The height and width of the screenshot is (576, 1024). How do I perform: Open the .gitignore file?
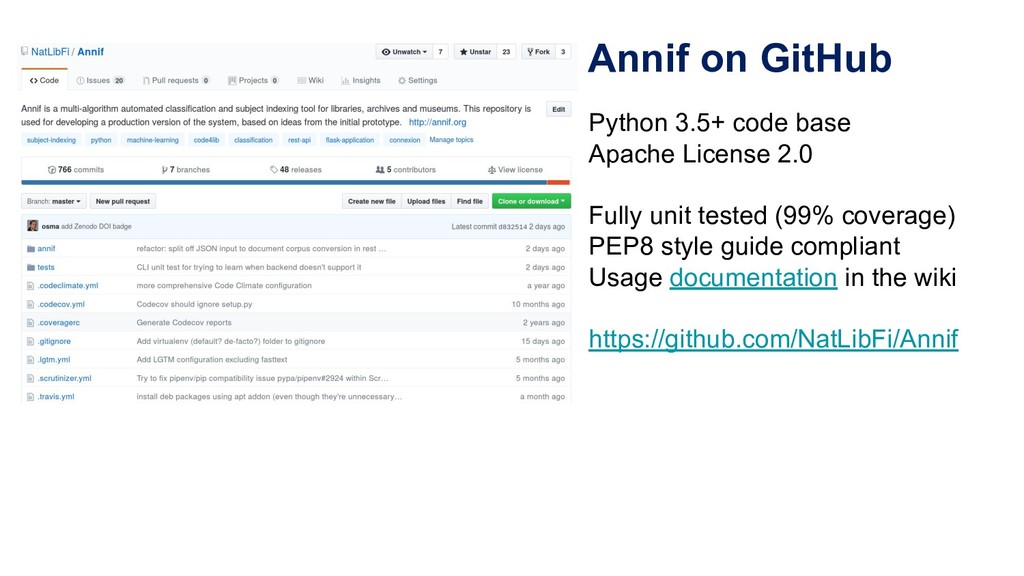(x=54, y=342)
